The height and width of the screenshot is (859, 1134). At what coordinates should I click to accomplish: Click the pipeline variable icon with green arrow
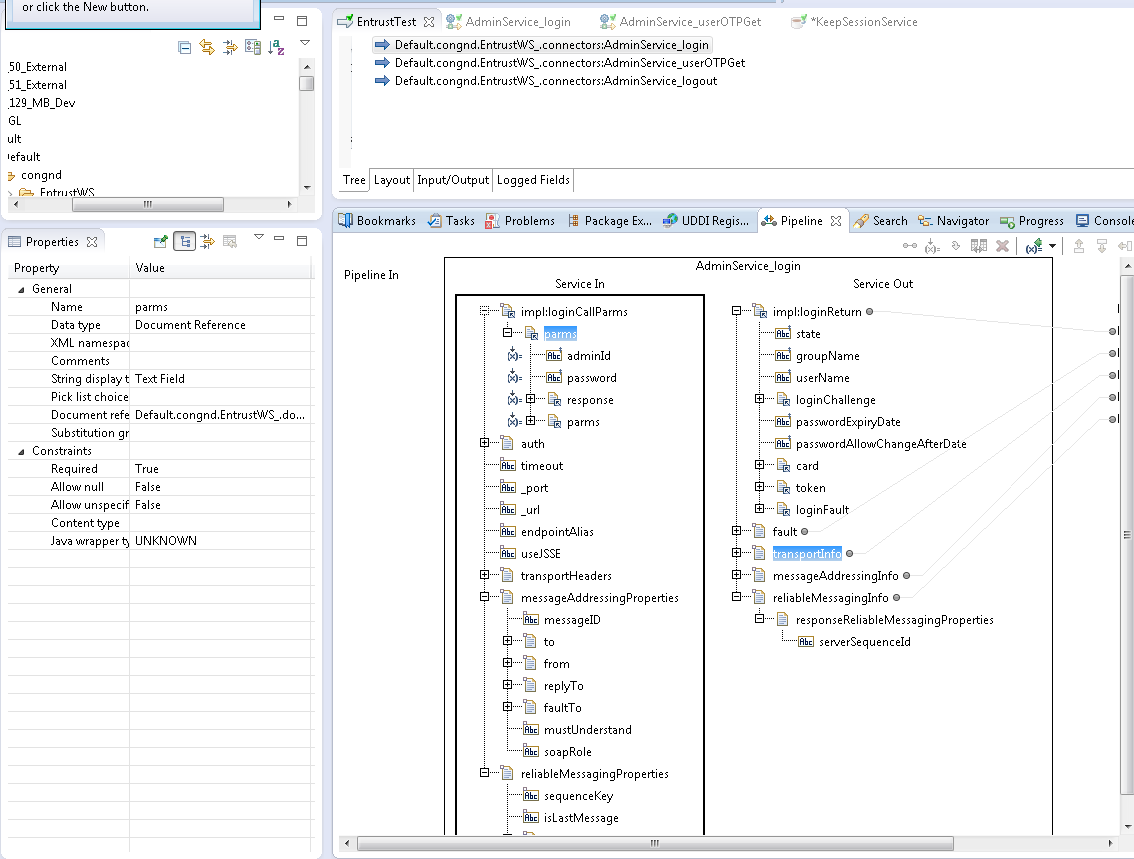(x=1035, y=246)
